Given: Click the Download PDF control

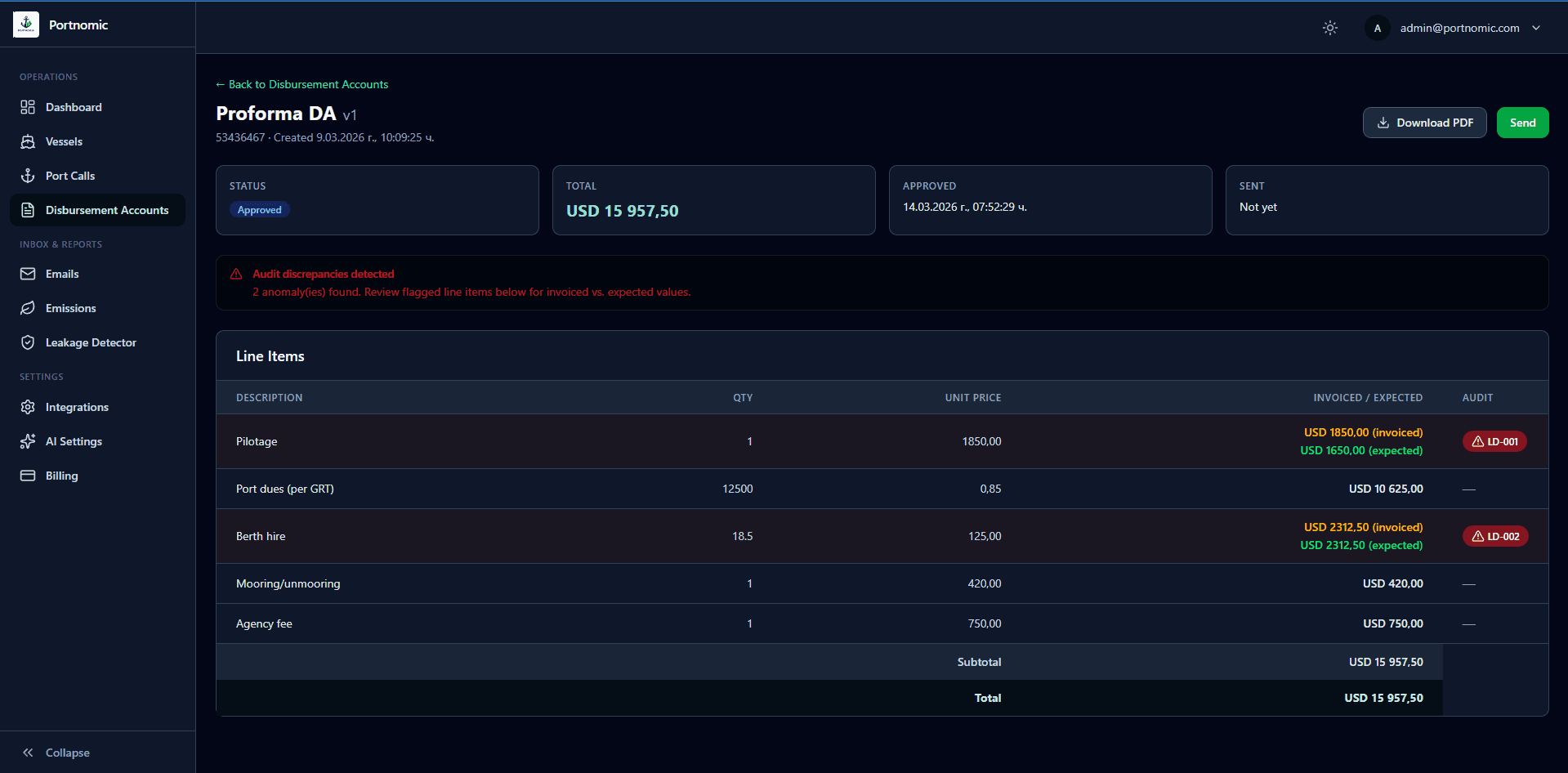Looking at the screenshot, I should [x=1424, y=122].
